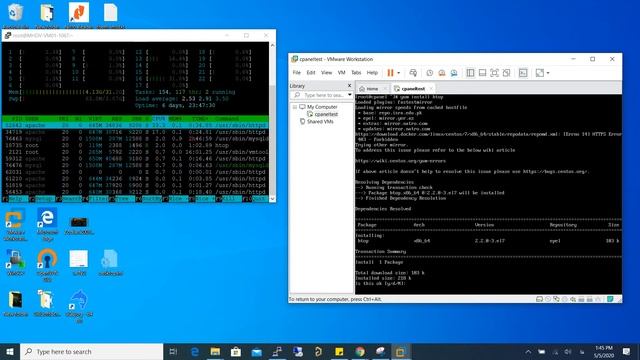
Task: Open the OpenVPN GUI desktop shortcut
Action: click(x=47, y=265)
